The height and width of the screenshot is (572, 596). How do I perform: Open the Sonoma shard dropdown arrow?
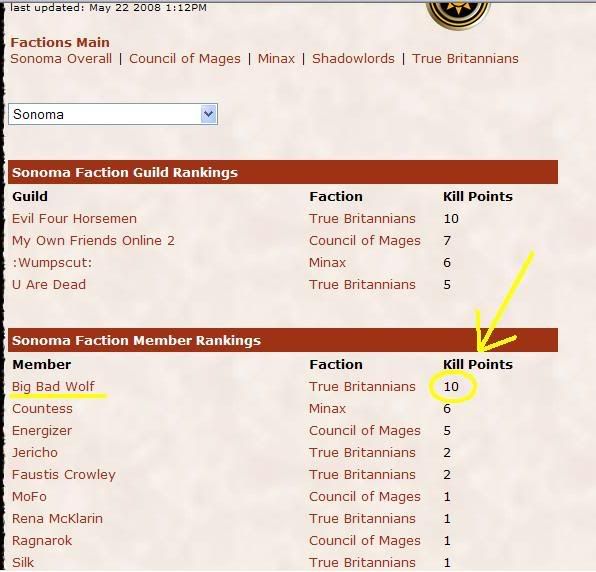(x=208, y=114)
